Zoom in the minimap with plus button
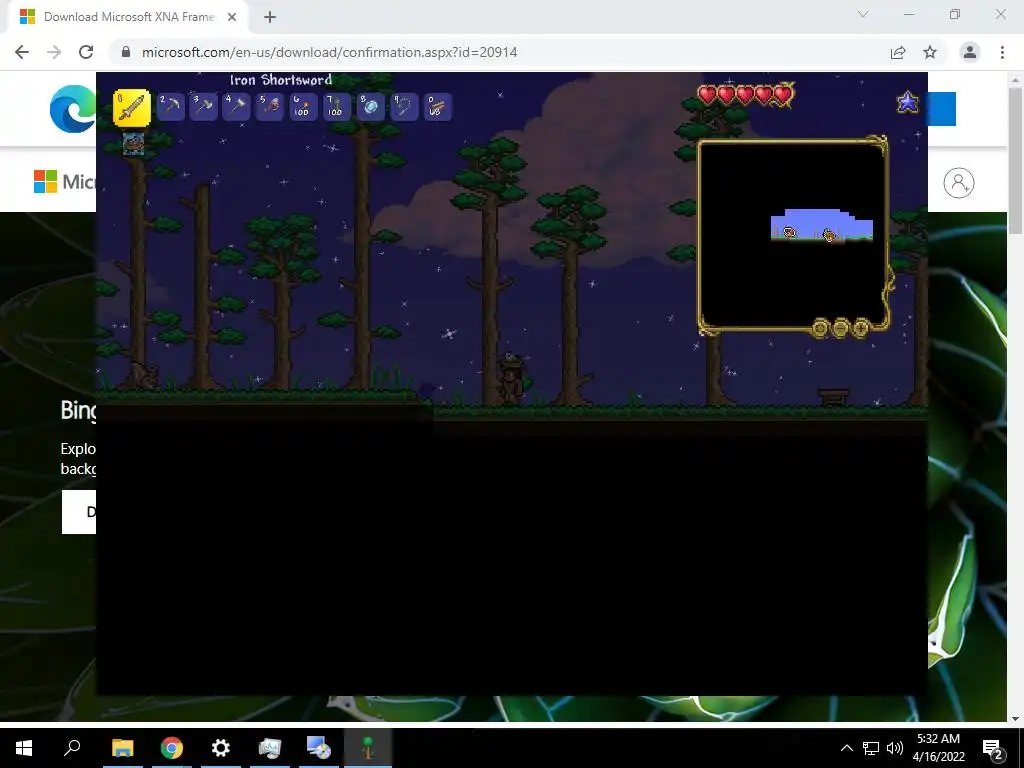Image resolution: width=1024 pixels, height=768 pixels. [861, 327]
